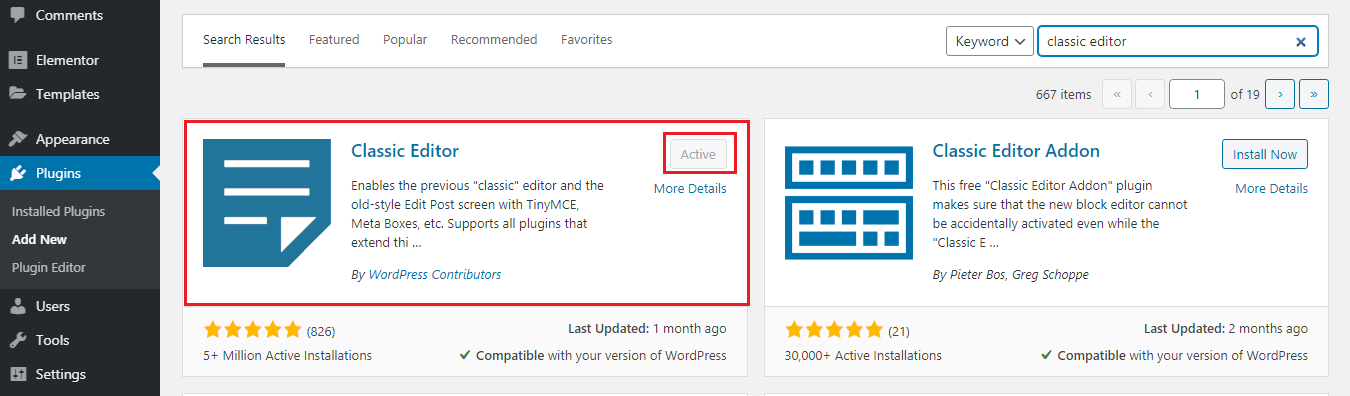The width and height of the screenshot is (1350, 396).
Task: Open the Keyword search type dropdown
Action: tap(989, 41)
